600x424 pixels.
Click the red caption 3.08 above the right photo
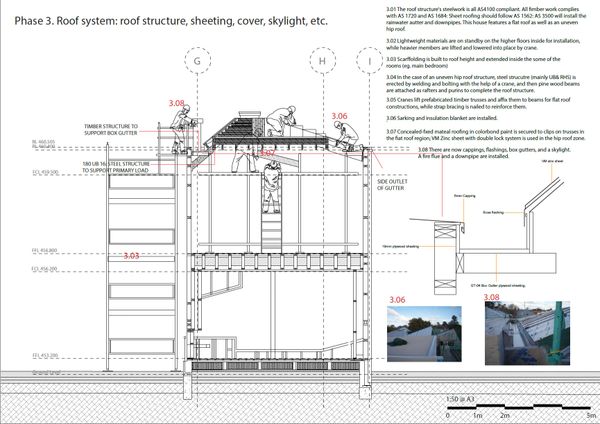(492, 297)
